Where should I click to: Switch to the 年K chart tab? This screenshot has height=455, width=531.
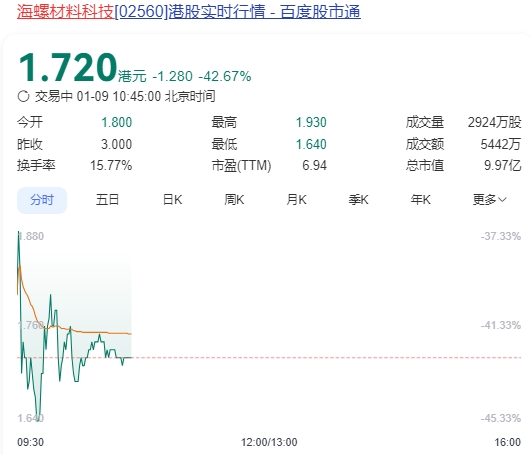tap(421, 200)
